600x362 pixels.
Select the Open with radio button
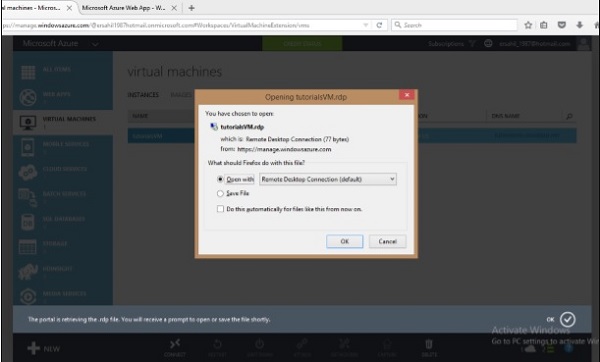(x=220, y=179)
